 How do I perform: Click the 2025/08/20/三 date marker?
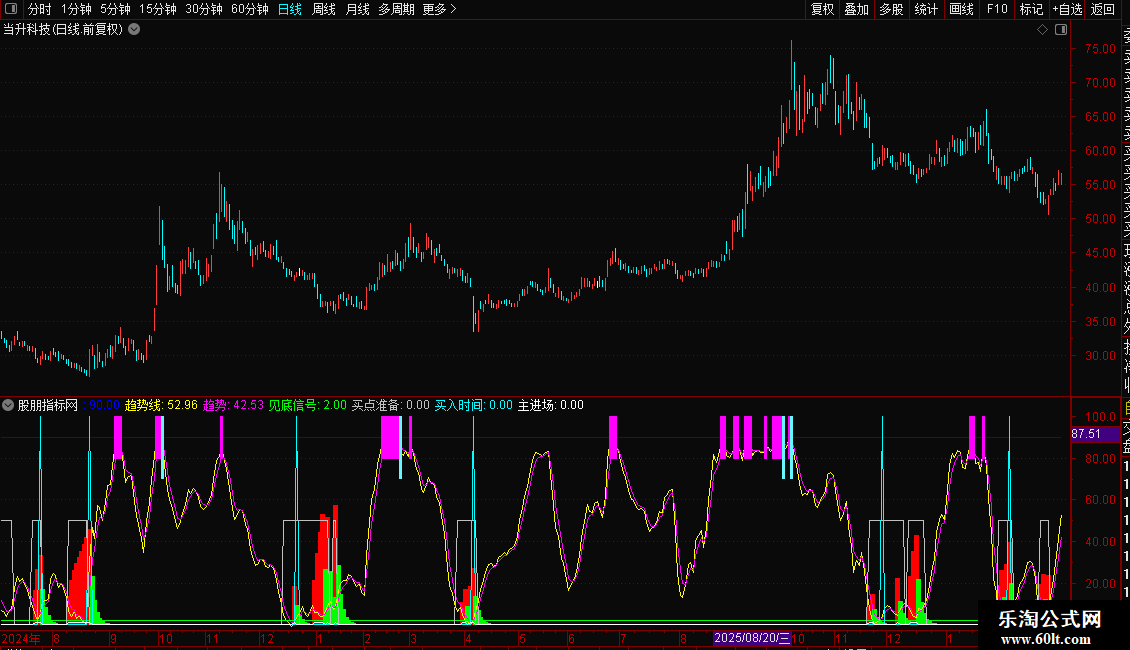[x=752, y=638]
